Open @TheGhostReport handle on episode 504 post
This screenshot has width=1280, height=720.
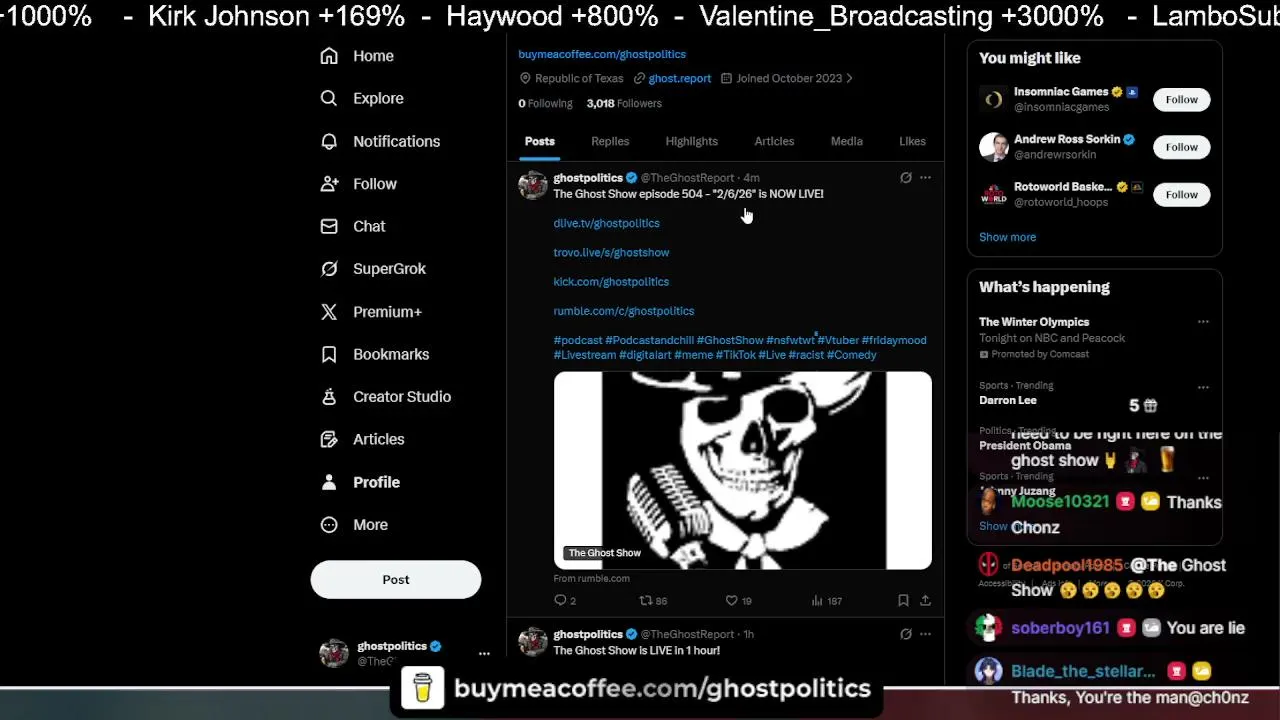(x=687, y=178)
